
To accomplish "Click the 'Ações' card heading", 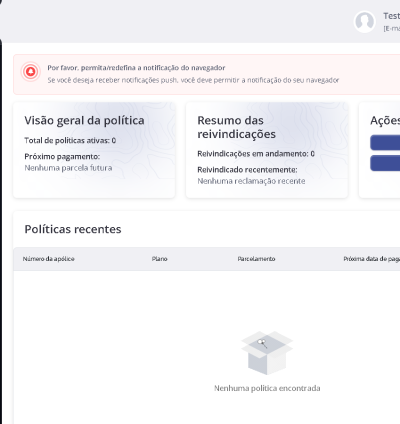I will pyautogui.click(x=385, y=120).
